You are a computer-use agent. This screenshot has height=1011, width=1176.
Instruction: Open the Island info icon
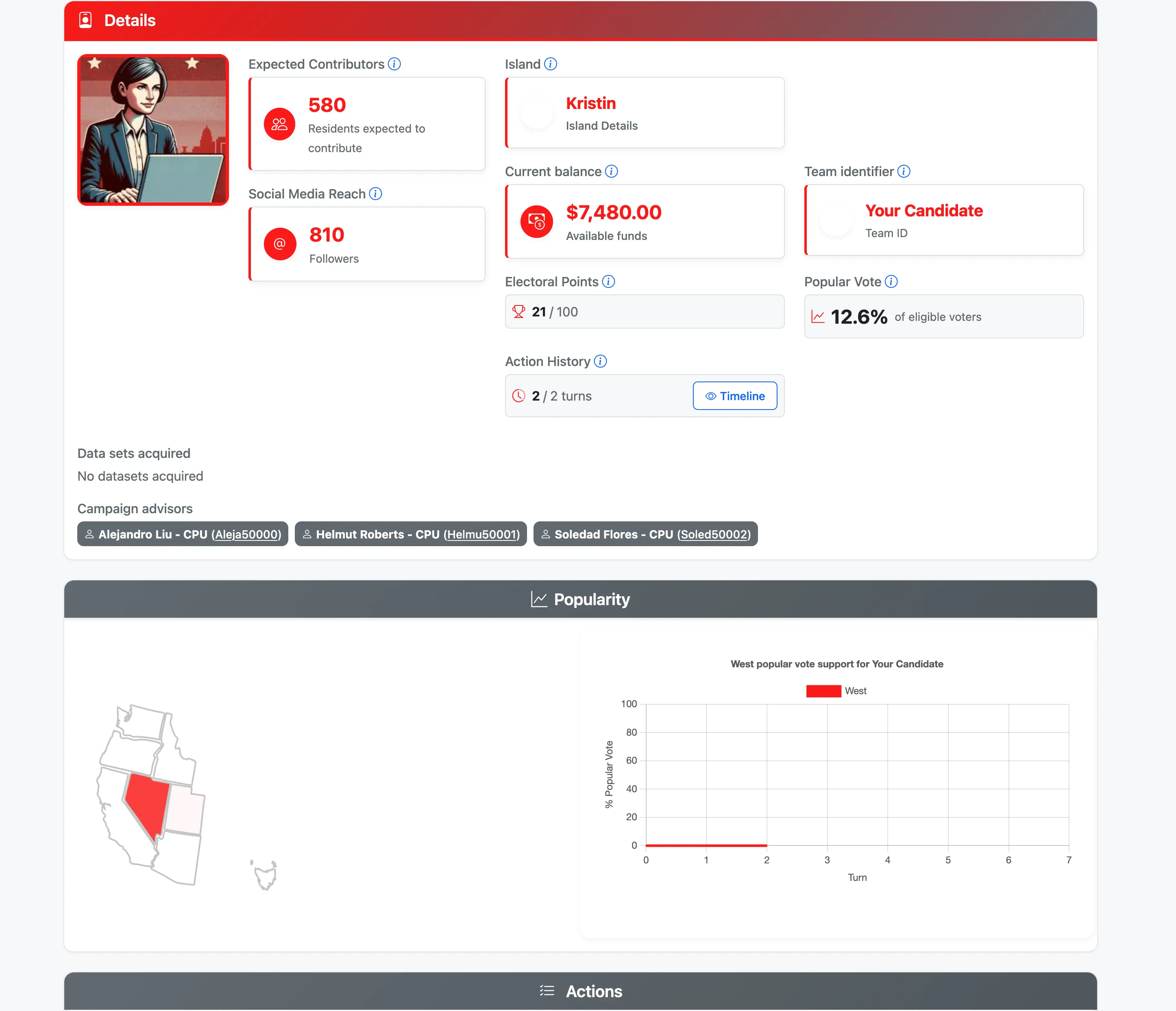[551, 64]
